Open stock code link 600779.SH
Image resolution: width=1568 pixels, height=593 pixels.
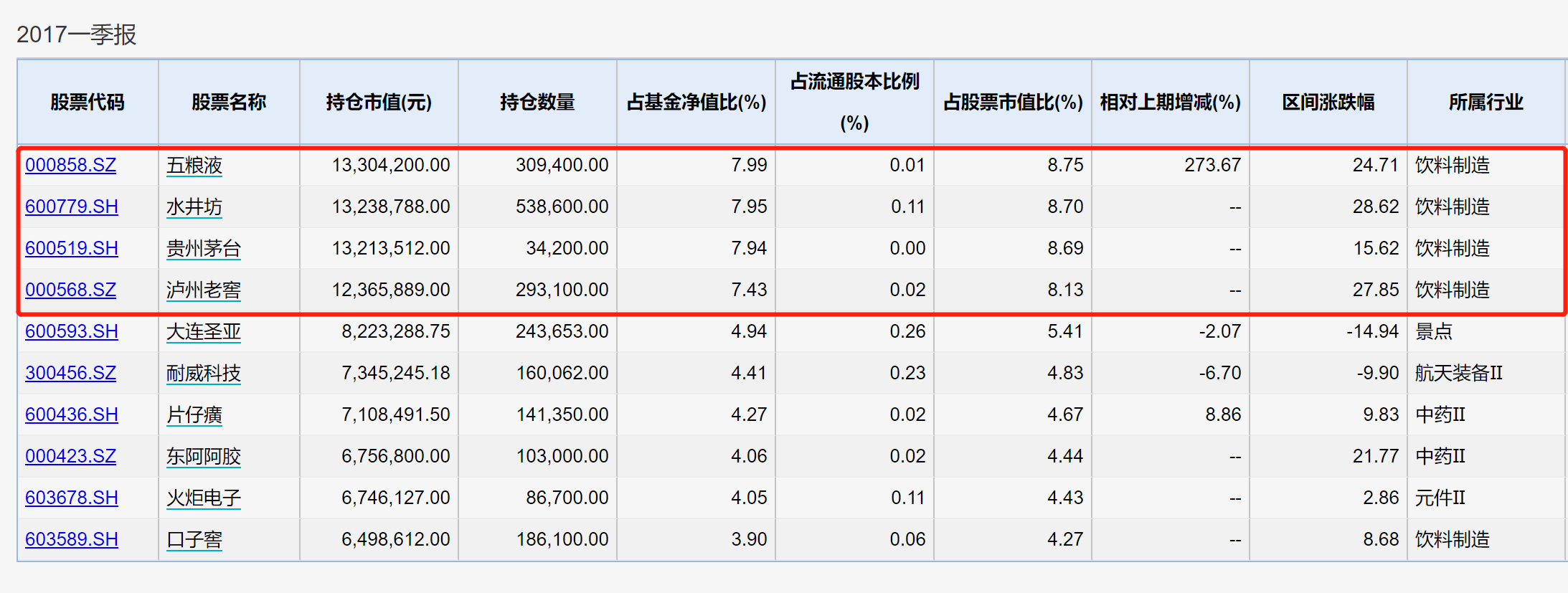click(72, 207)
